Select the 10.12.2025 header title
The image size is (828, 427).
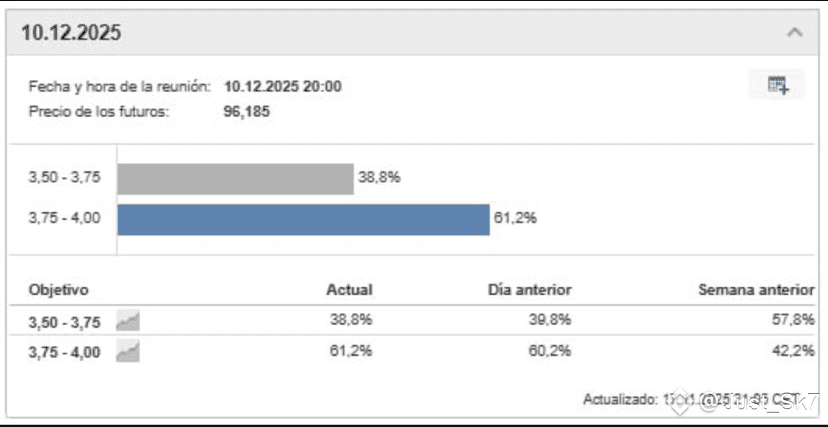(x=71, y=33)
